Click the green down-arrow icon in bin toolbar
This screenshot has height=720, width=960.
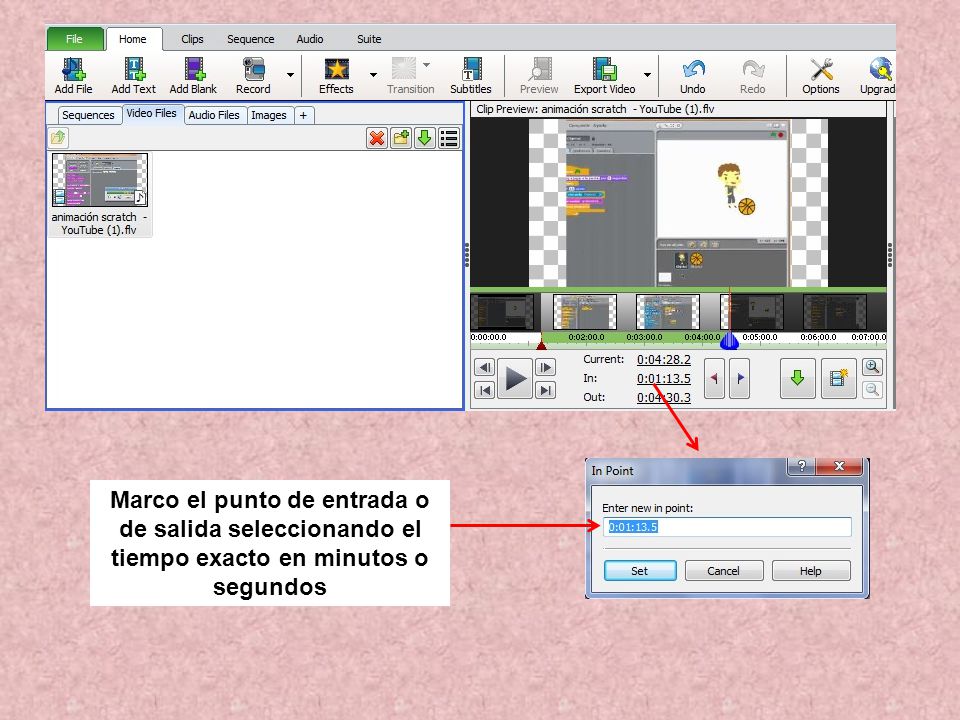pyautogui.click(x=424, y=138)
